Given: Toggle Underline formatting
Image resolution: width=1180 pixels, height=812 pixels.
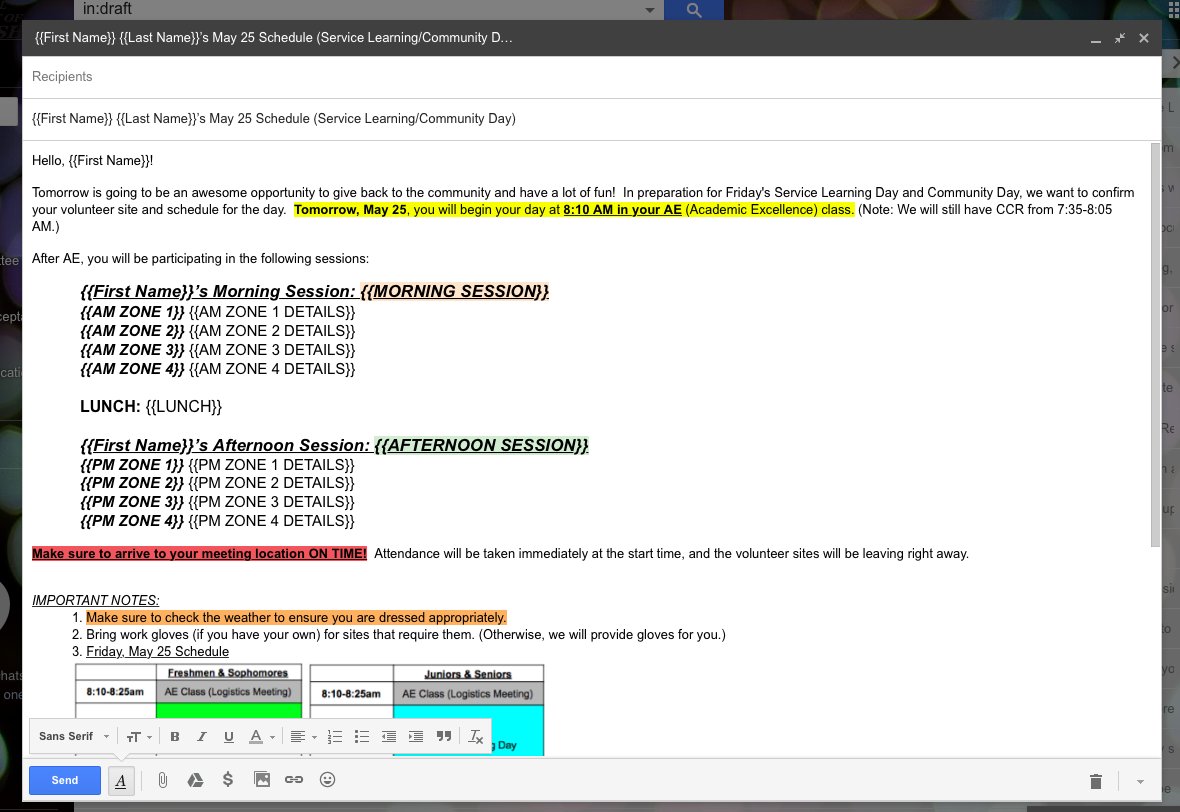Looking at the screenshot, I should (229, 737).
